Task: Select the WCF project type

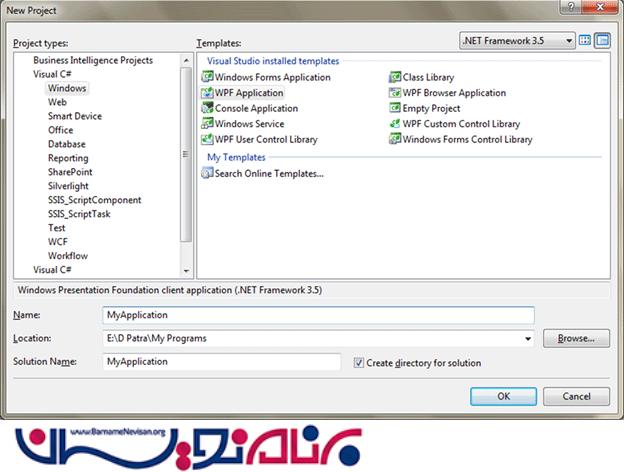Action: point(58,242)
